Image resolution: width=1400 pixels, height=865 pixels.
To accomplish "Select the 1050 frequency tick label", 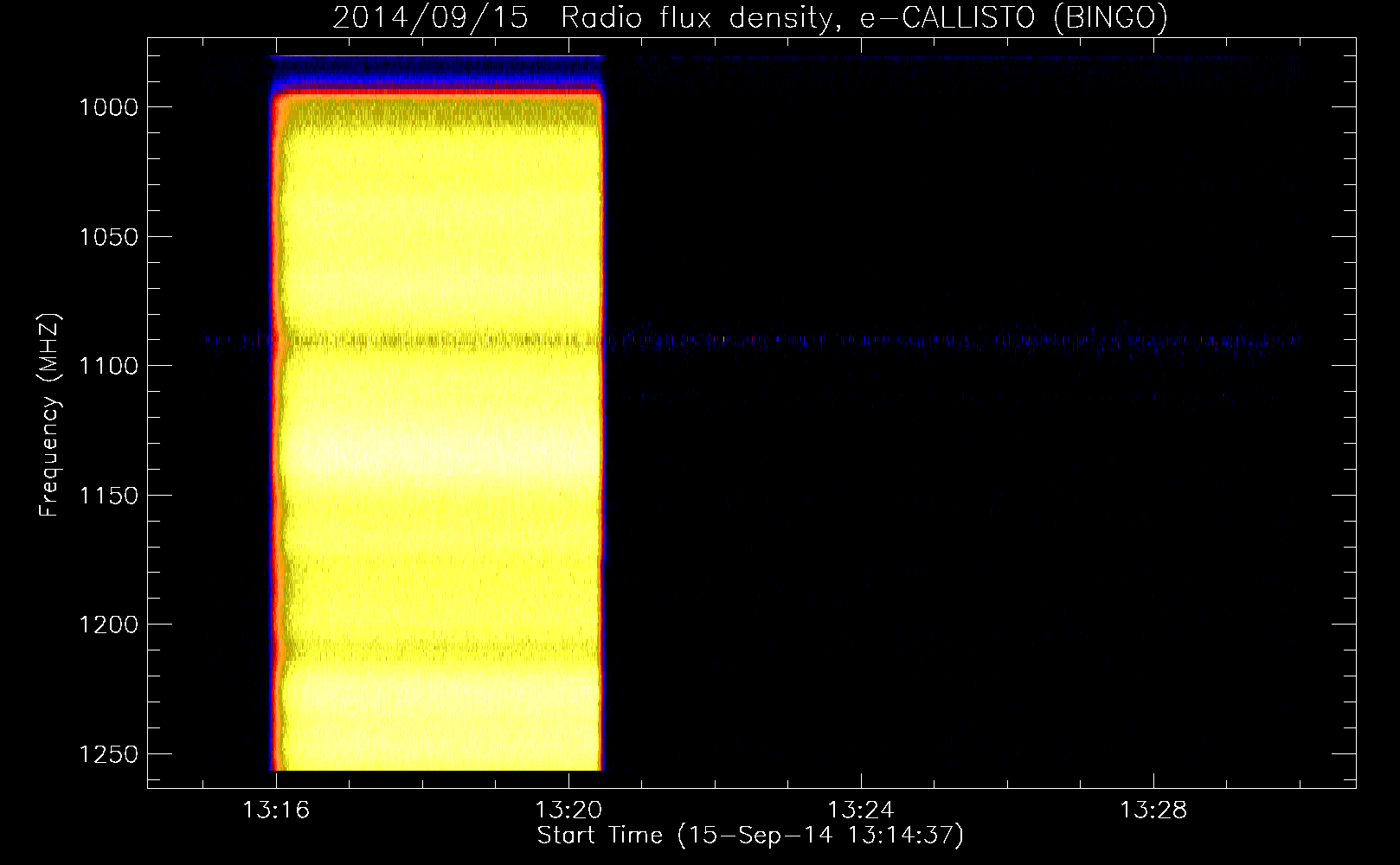I will coord(108,237).
